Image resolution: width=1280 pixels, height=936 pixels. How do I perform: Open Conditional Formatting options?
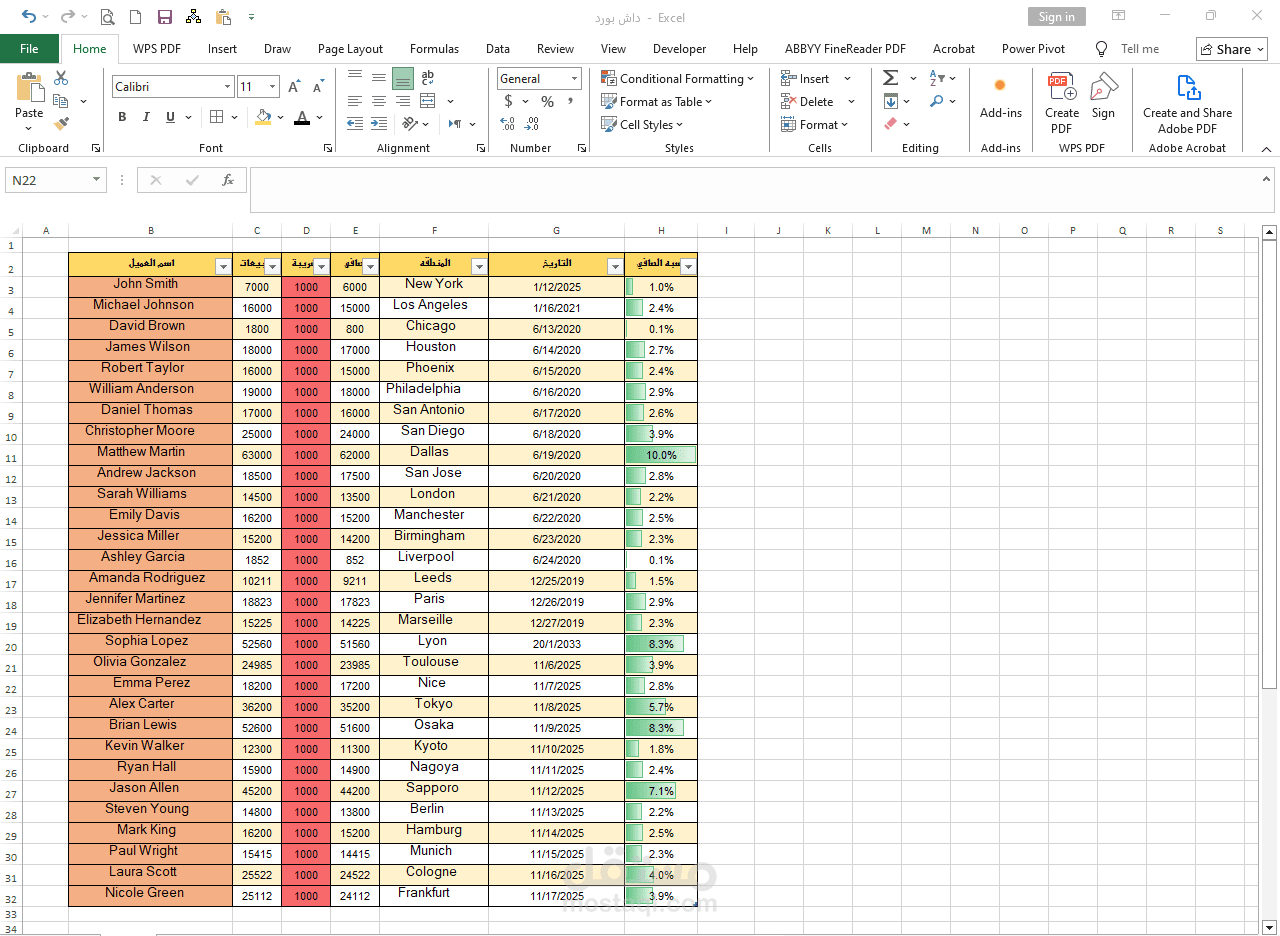coord(679,78)
